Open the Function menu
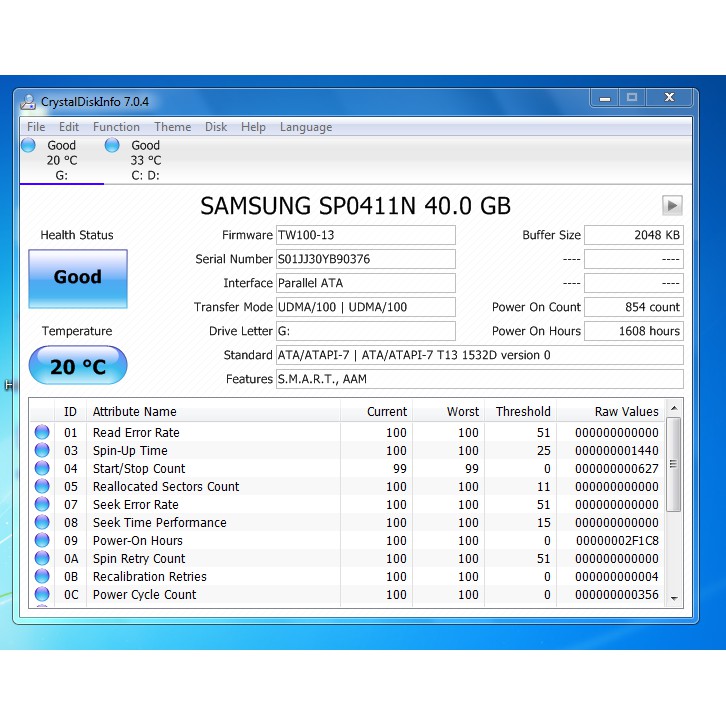This screenshot has width=726, height=726. click(x=116, y=127)
